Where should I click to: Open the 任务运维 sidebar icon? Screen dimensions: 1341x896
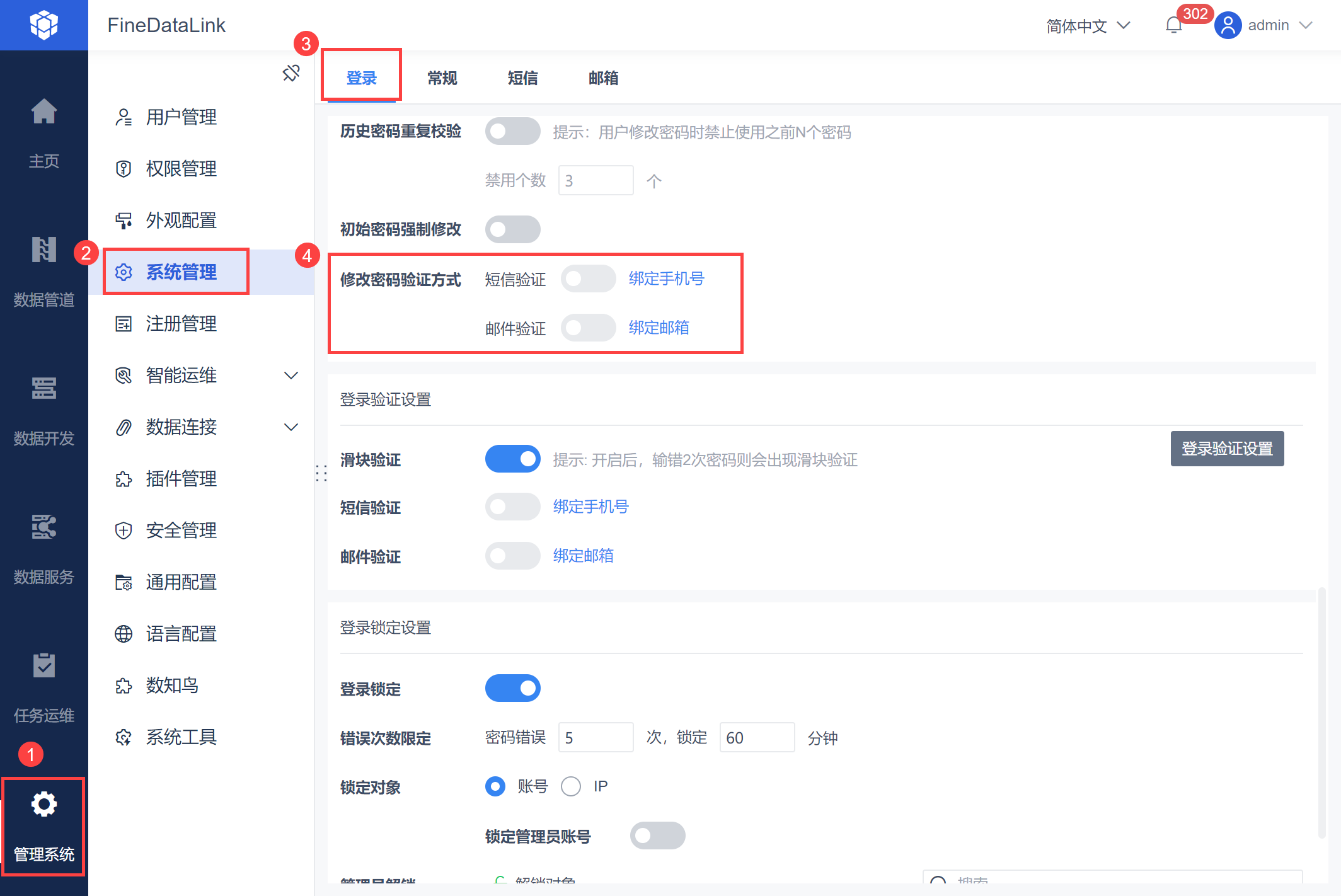(43, 665)
